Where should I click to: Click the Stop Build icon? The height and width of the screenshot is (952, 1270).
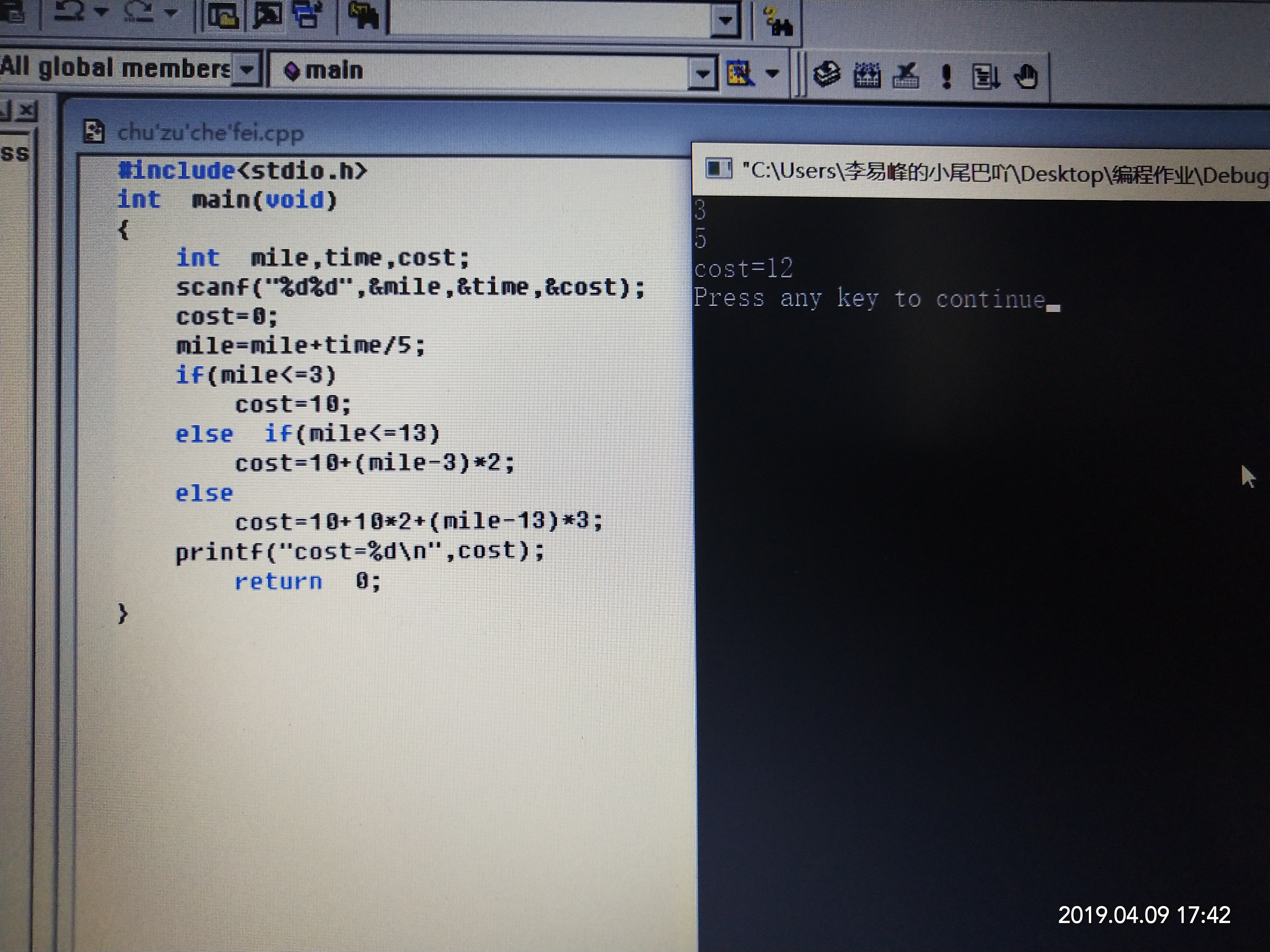pos(906,76)
